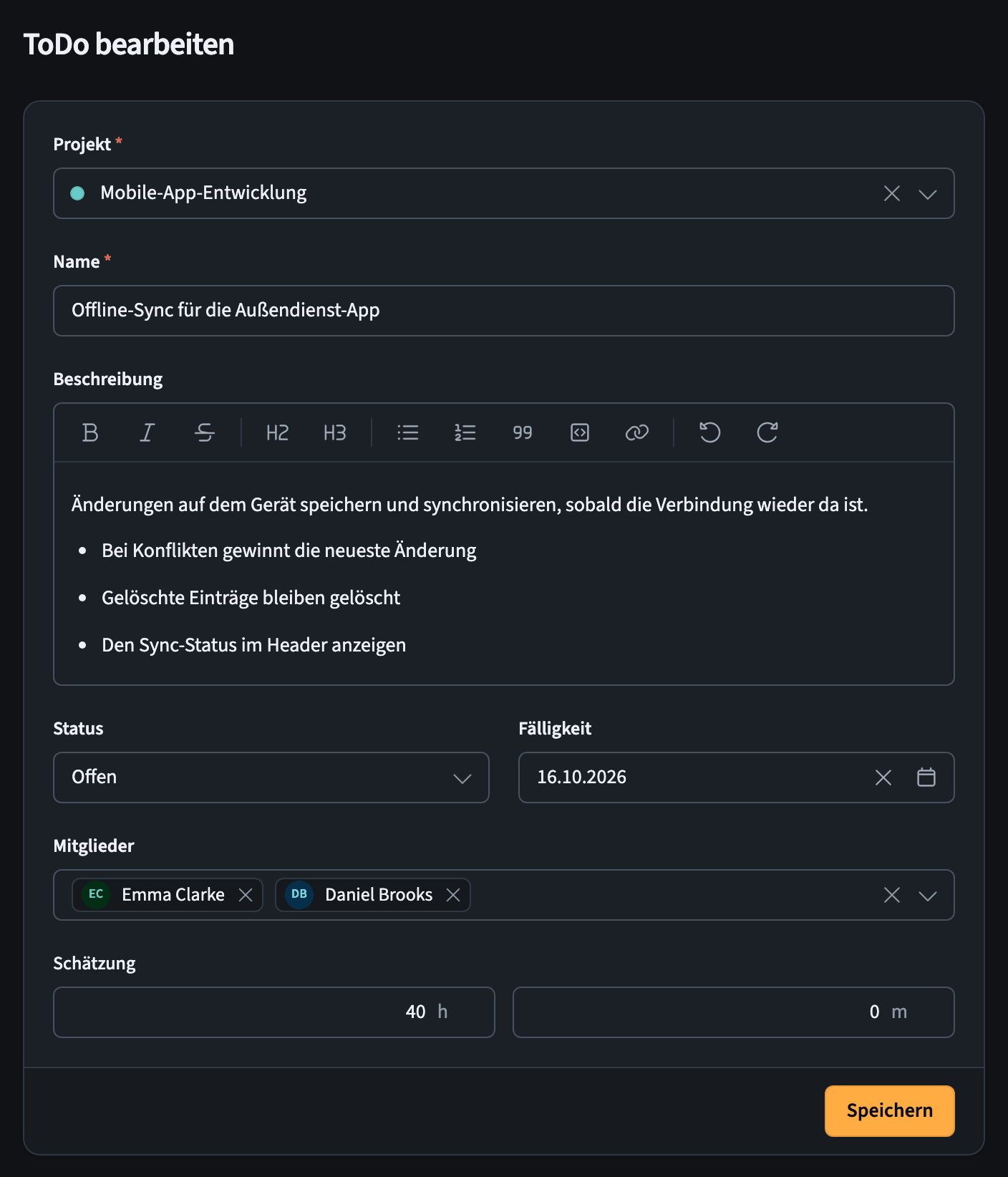Insert a bulleted list

(x=408, y=432)
